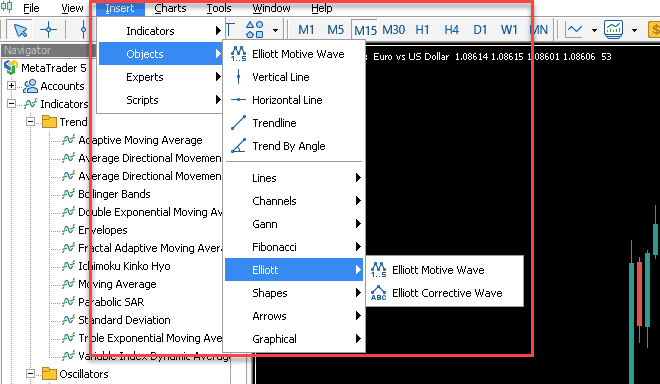Open the Tools menu

(x=219, y=8)
